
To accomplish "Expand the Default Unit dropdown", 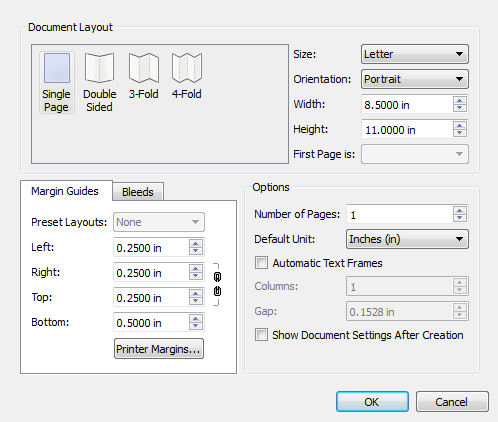I will pyautogui.click(x=407, y=239).
